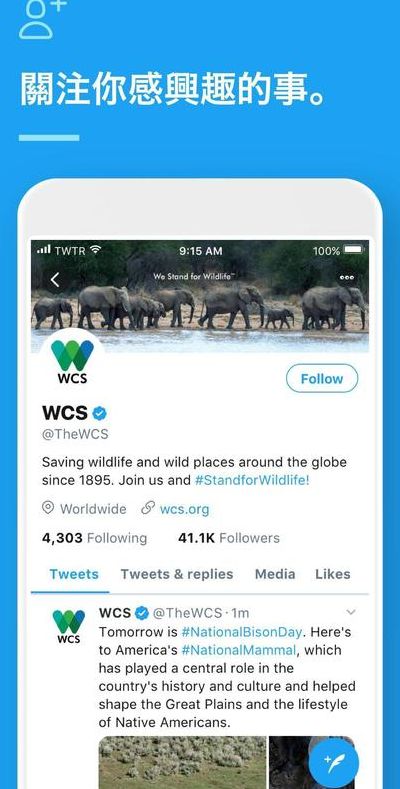Select the Likes tab
The image size is (400, 789).
[333, 574]
